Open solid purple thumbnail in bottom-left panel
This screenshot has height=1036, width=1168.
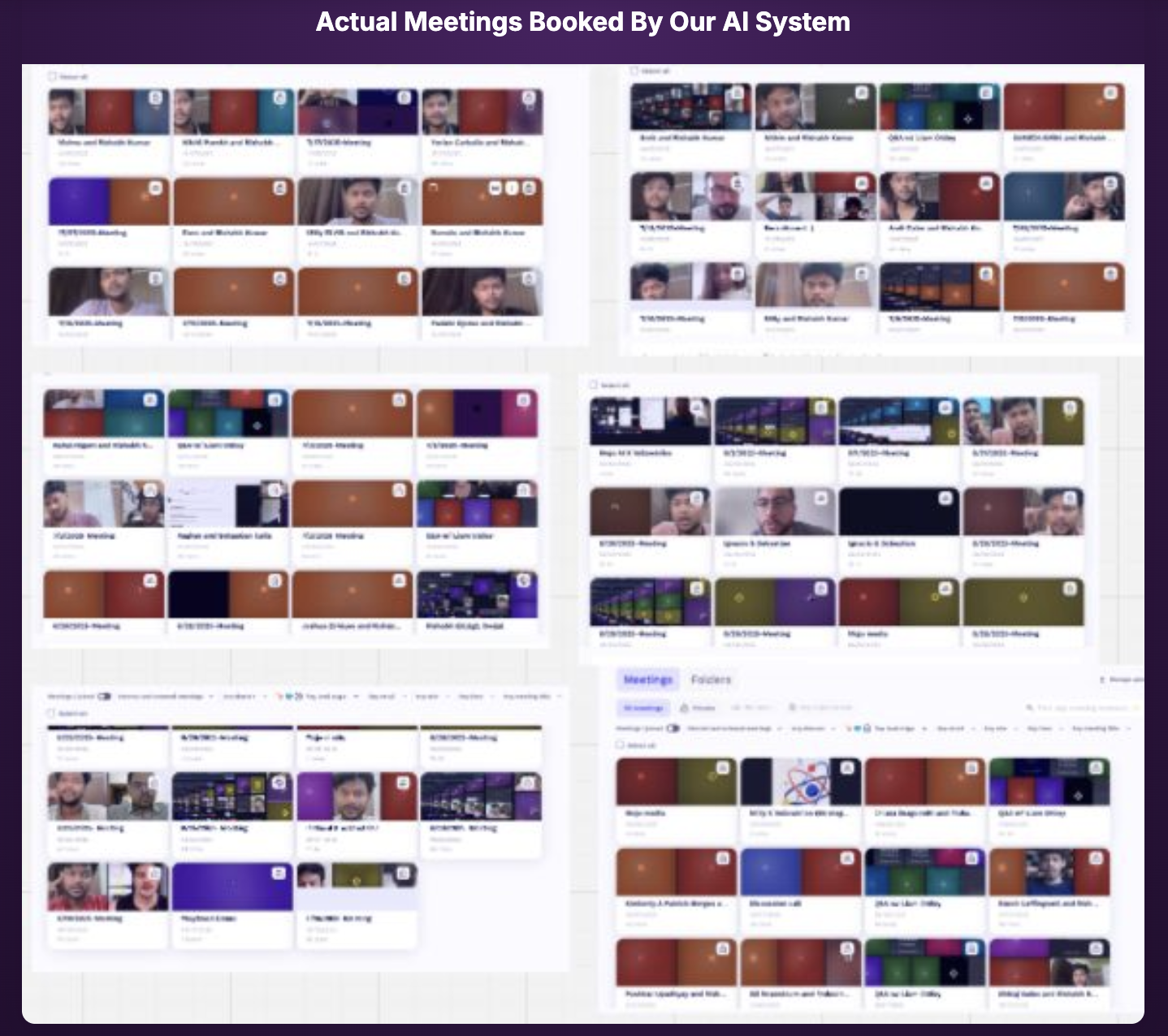[232, 887]
